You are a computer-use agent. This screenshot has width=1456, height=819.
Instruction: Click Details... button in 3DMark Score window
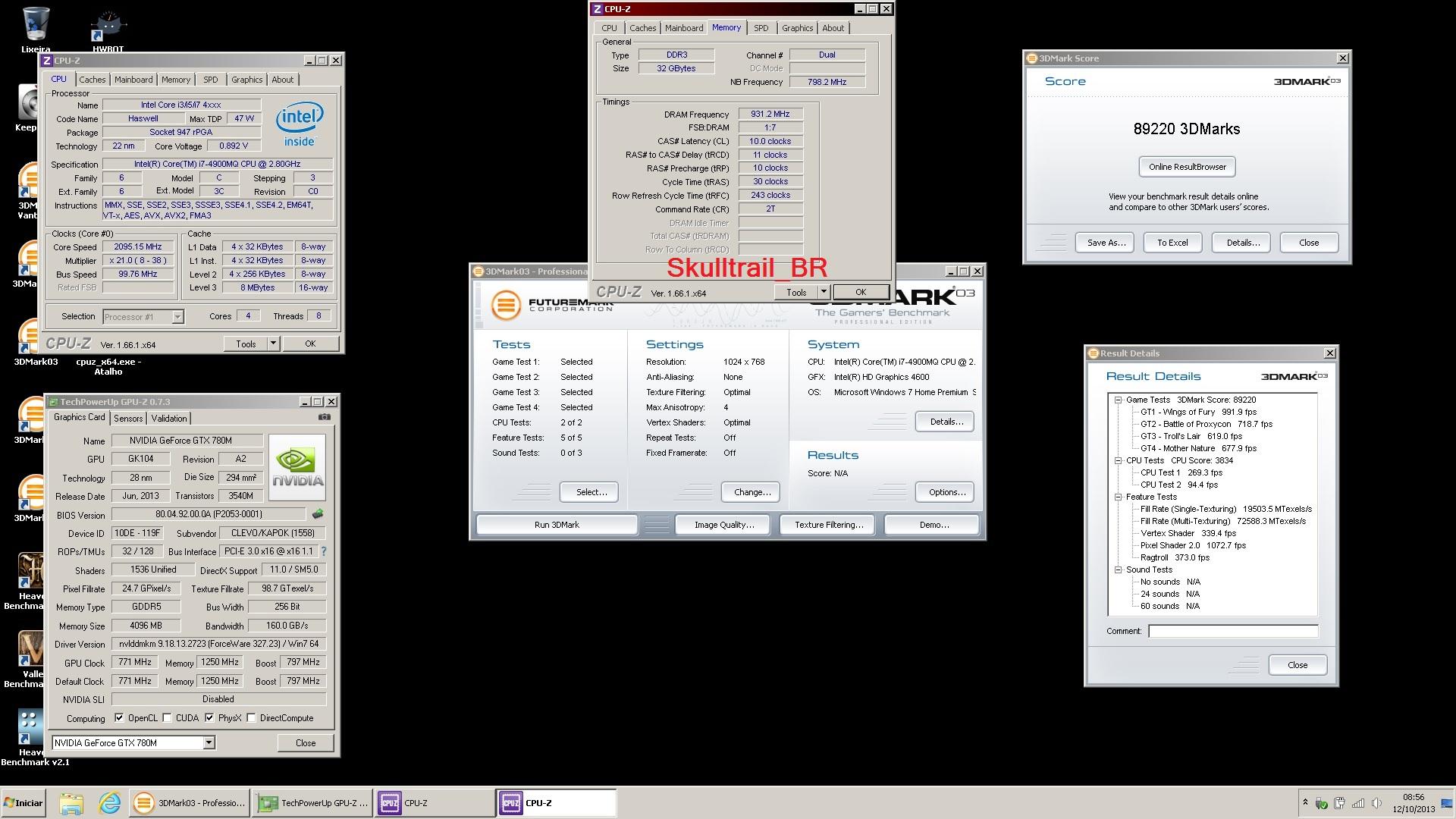coord(1241,243)
